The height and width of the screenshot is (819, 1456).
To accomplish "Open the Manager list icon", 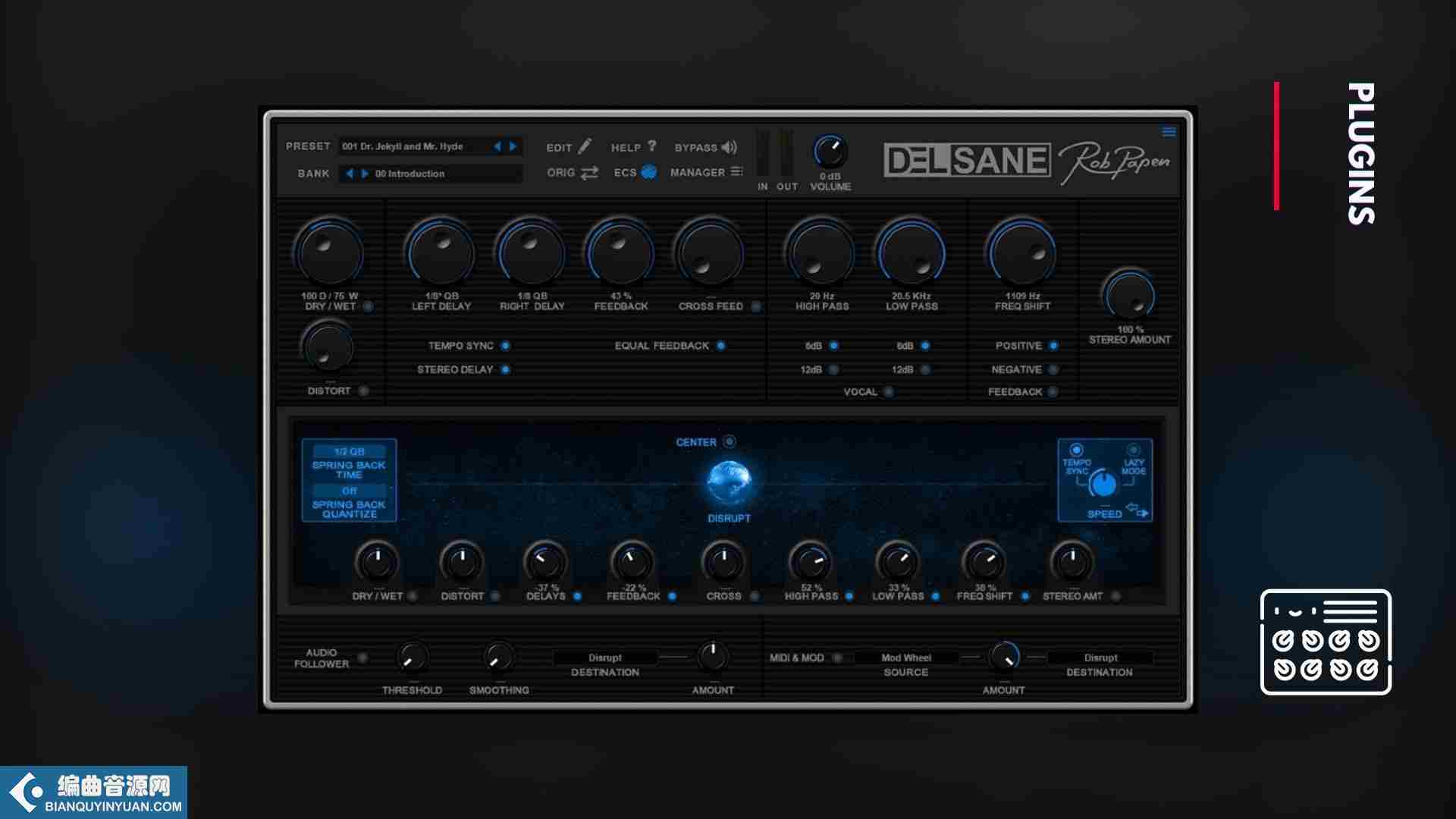I will pos(736,172).
